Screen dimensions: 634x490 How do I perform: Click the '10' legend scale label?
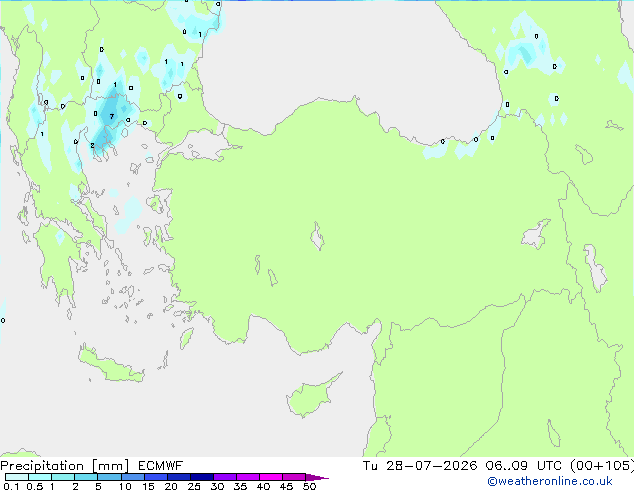click(125, 486)
